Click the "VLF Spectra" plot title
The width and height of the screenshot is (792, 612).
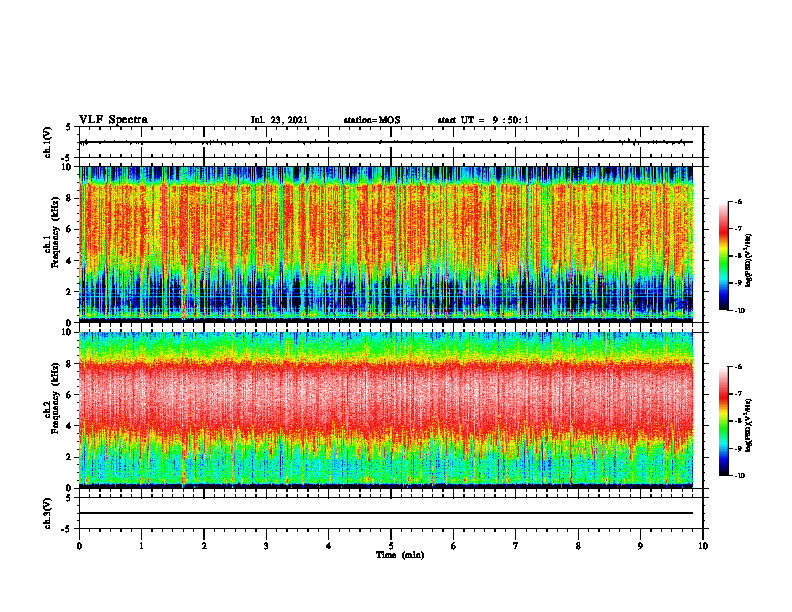tap(113, 120)
